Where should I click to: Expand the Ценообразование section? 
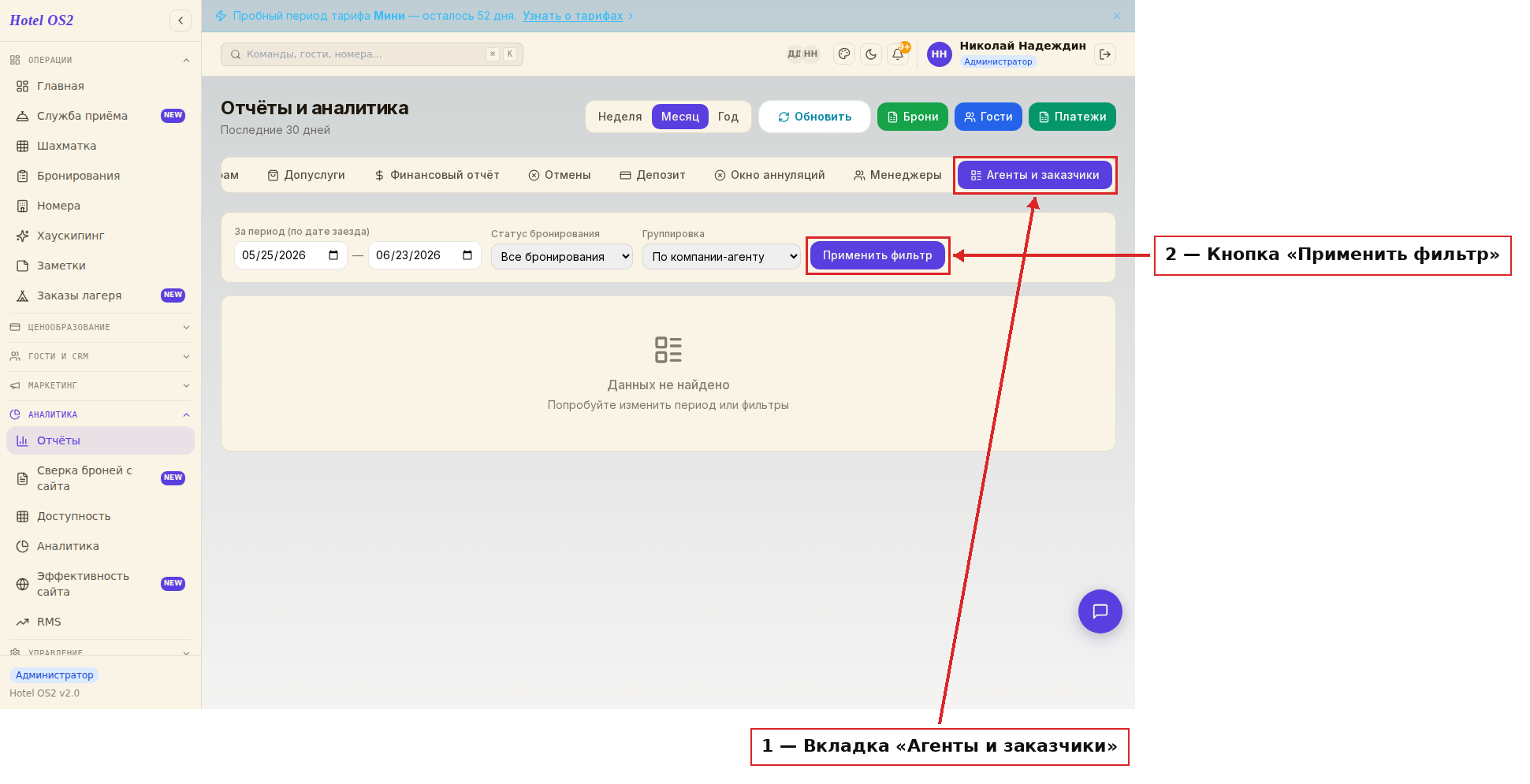click(x=100, y=327)
